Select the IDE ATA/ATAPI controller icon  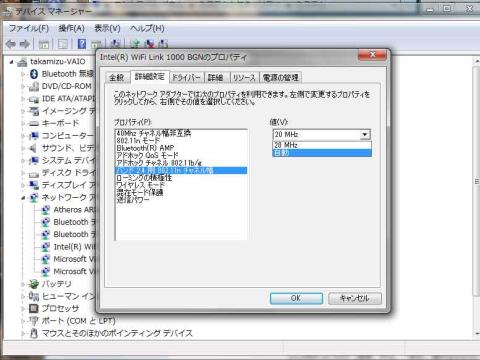point(34,99)
